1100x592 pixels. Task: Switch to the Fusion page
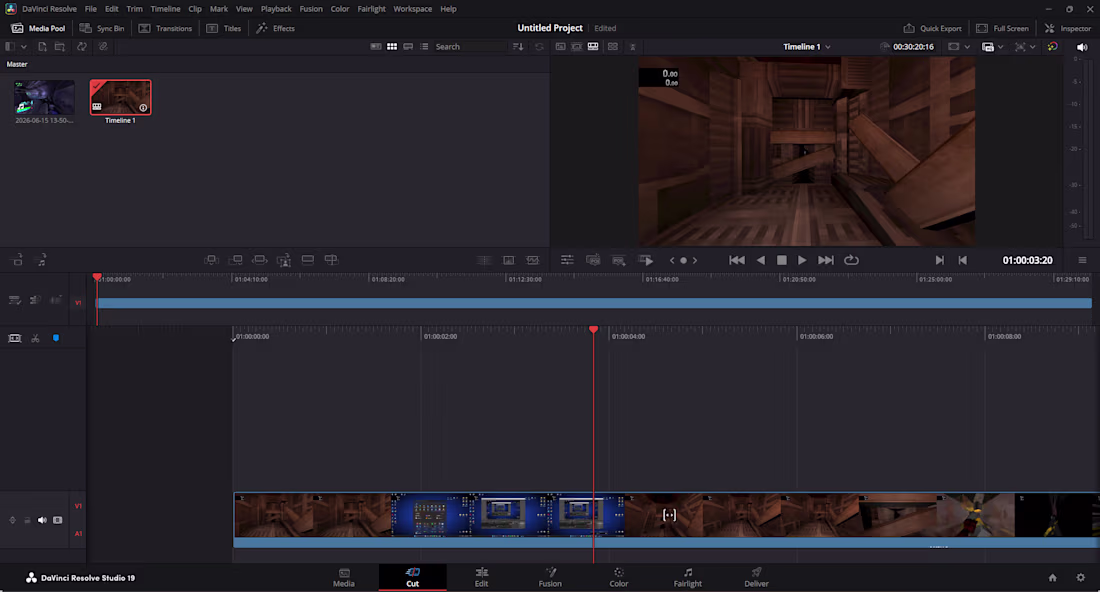tap(550, 577)
